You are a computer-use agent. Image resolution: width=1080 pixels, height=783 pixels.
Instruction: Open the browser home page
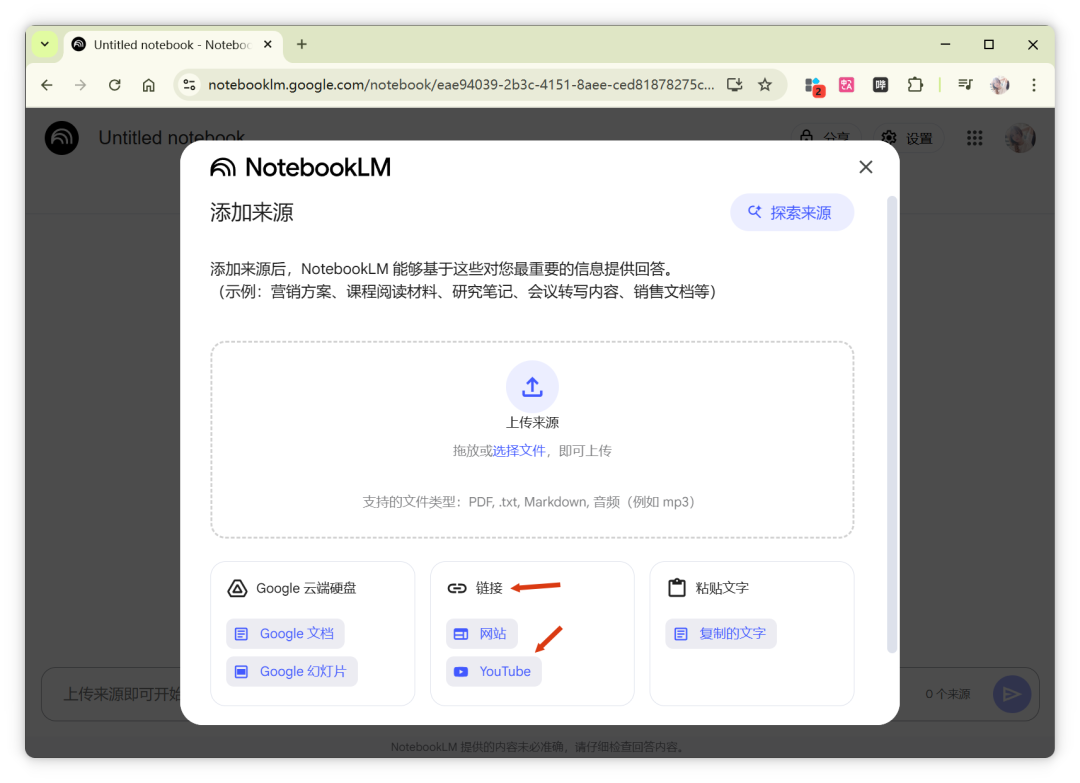(x=148, y=85)
